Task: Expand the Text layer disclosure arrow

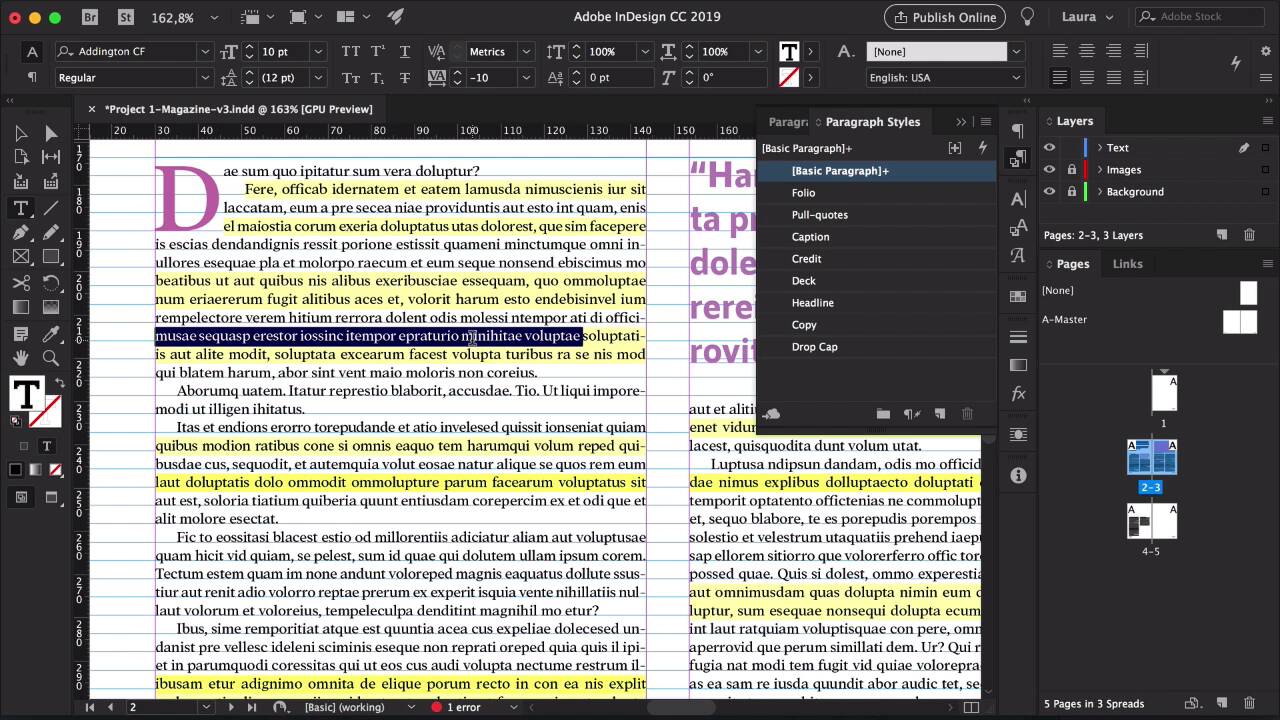Action: [x=1100, y=148]
